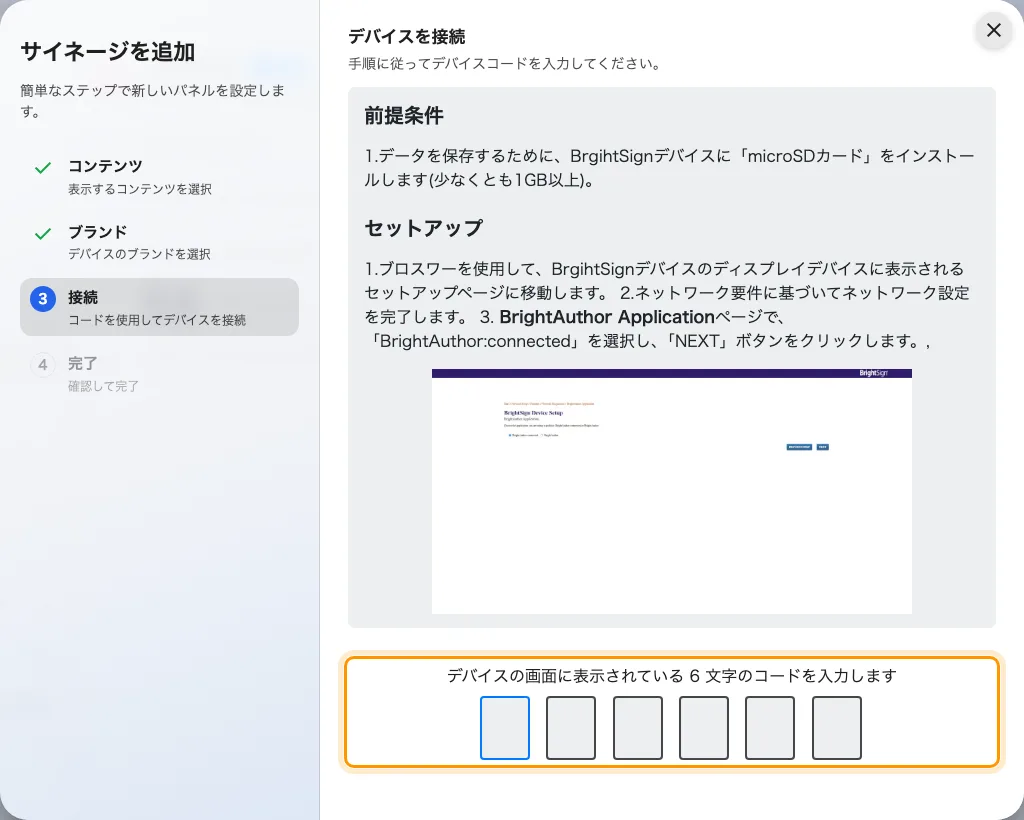Focus the fifth code digit box
Viewport: 1024px width, 820px height.
coord(770,727)
